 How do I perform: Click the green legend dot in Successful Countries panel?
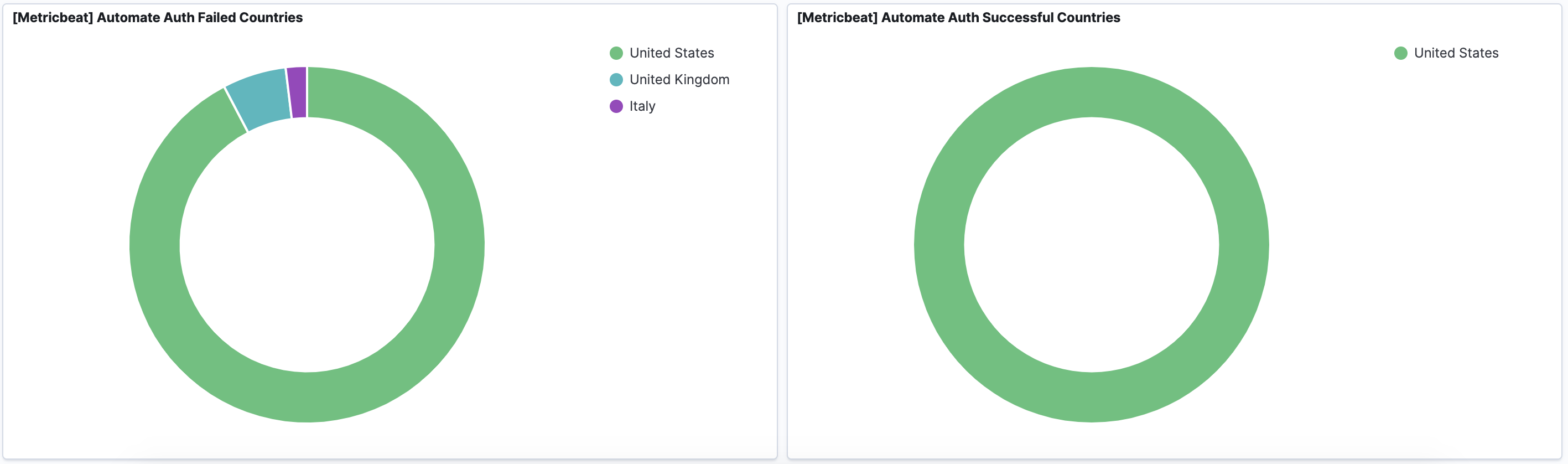tap(1400, 53)
